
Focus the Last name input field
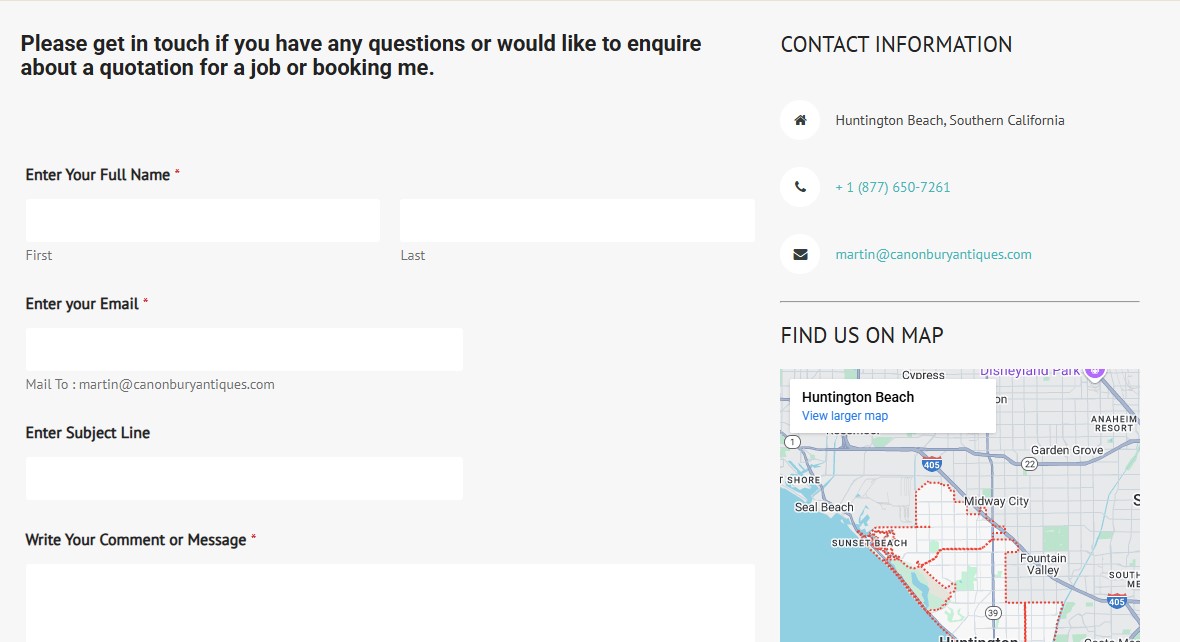point(577,220)
